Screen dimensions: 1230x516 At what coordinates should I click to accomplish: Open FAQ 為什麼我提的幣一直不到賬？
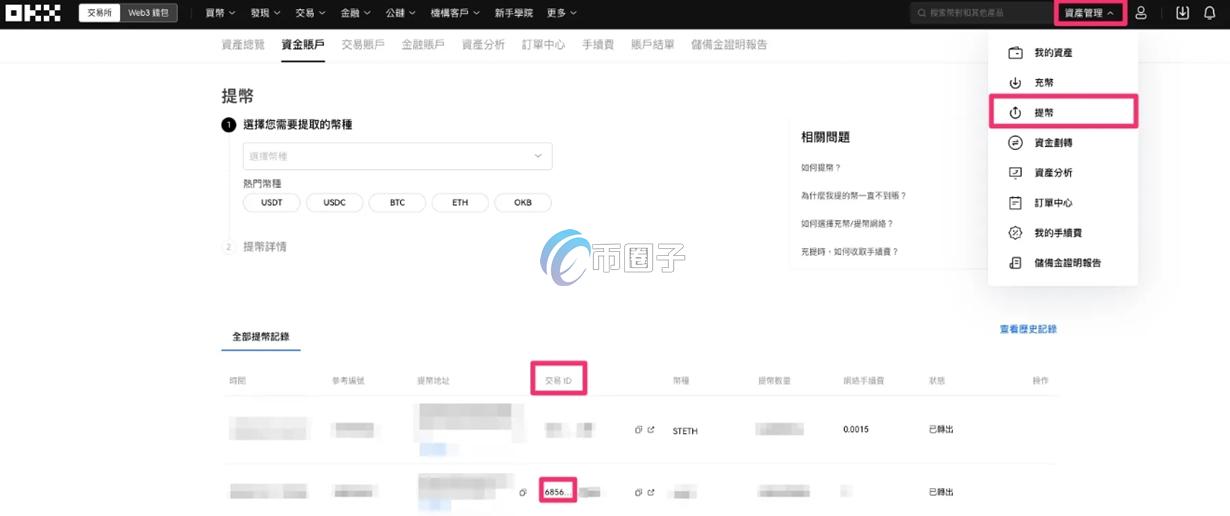pos(854,195)
